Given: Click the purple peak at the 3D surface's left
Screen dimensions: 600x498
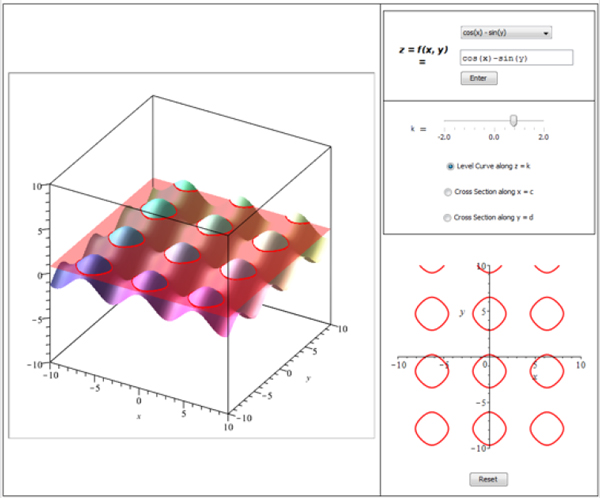Looking at the screenshot, I should (x=91, y=266).
